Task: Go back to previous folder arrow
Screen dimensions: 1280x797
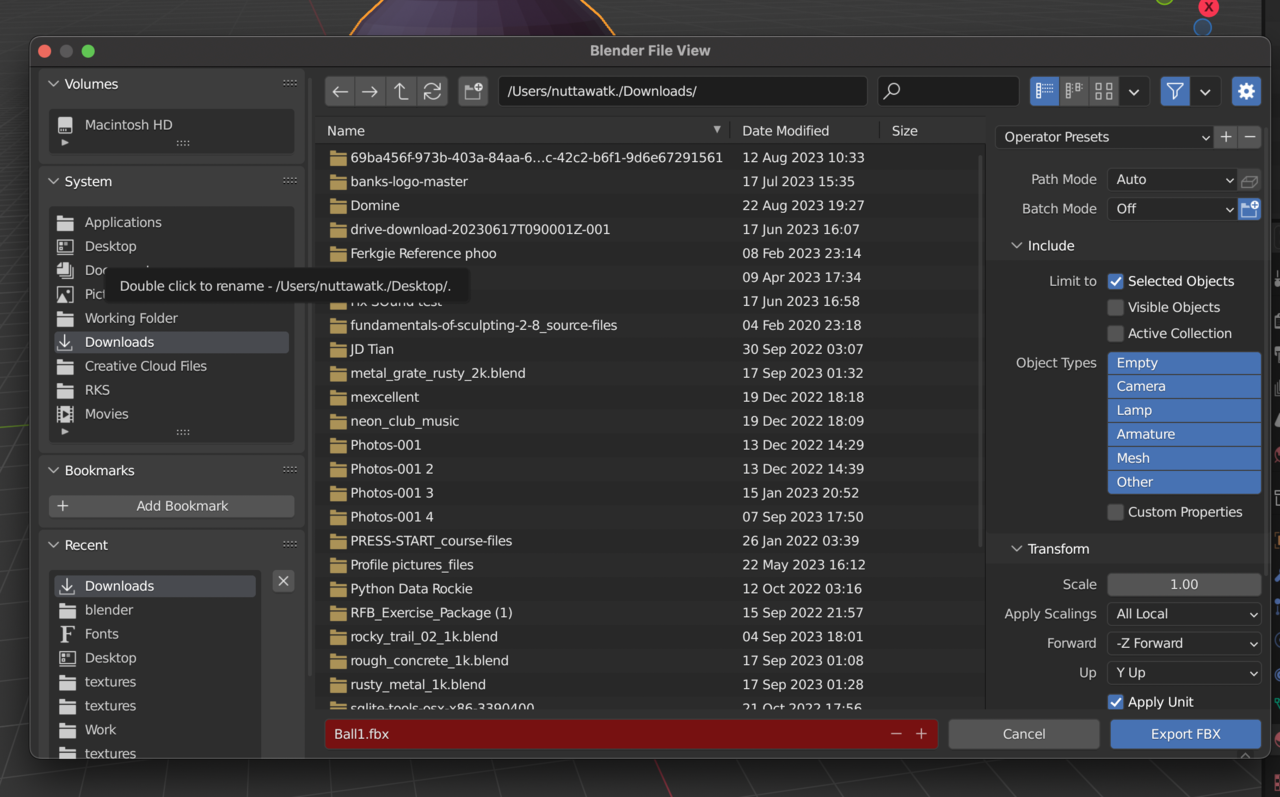Action: point(340,91)
